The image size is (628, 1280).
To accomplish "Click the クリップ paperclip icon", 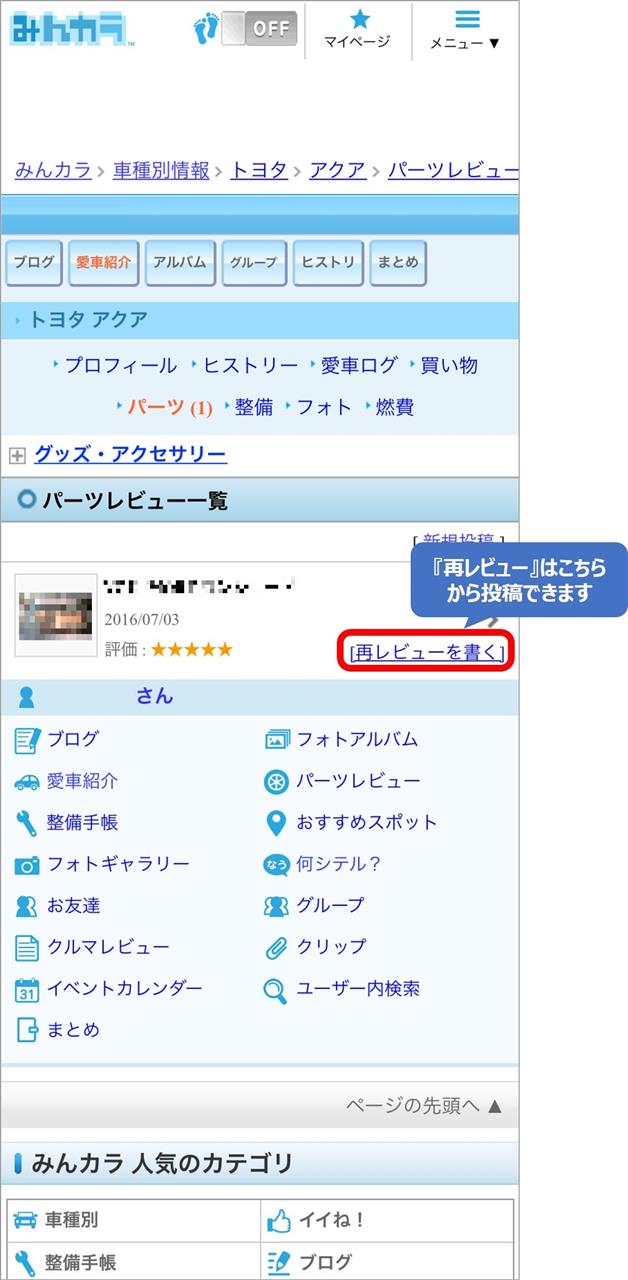I will pos(276,947).
